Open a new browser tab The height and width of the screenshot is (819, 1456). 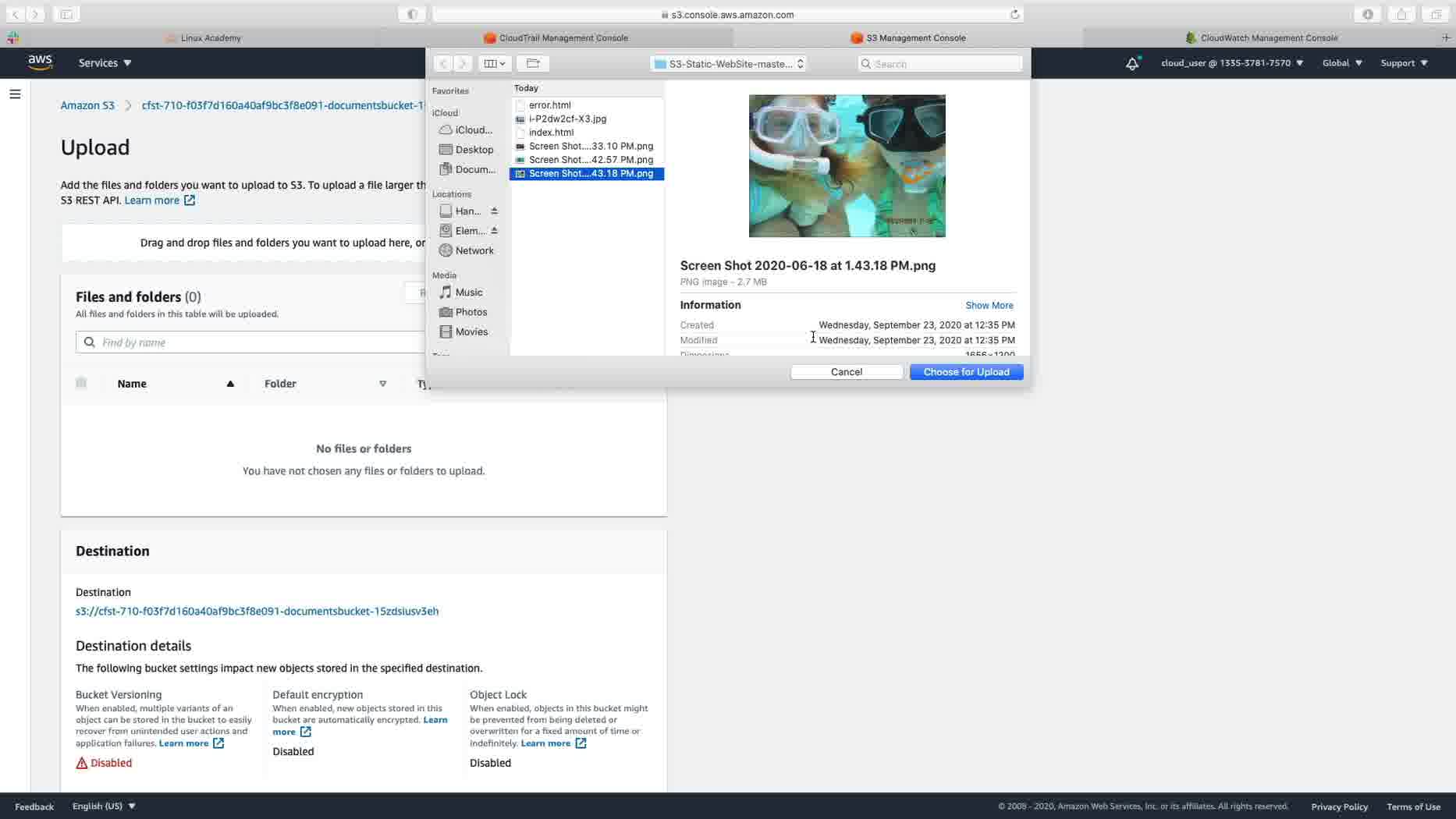coord(1446,37)
